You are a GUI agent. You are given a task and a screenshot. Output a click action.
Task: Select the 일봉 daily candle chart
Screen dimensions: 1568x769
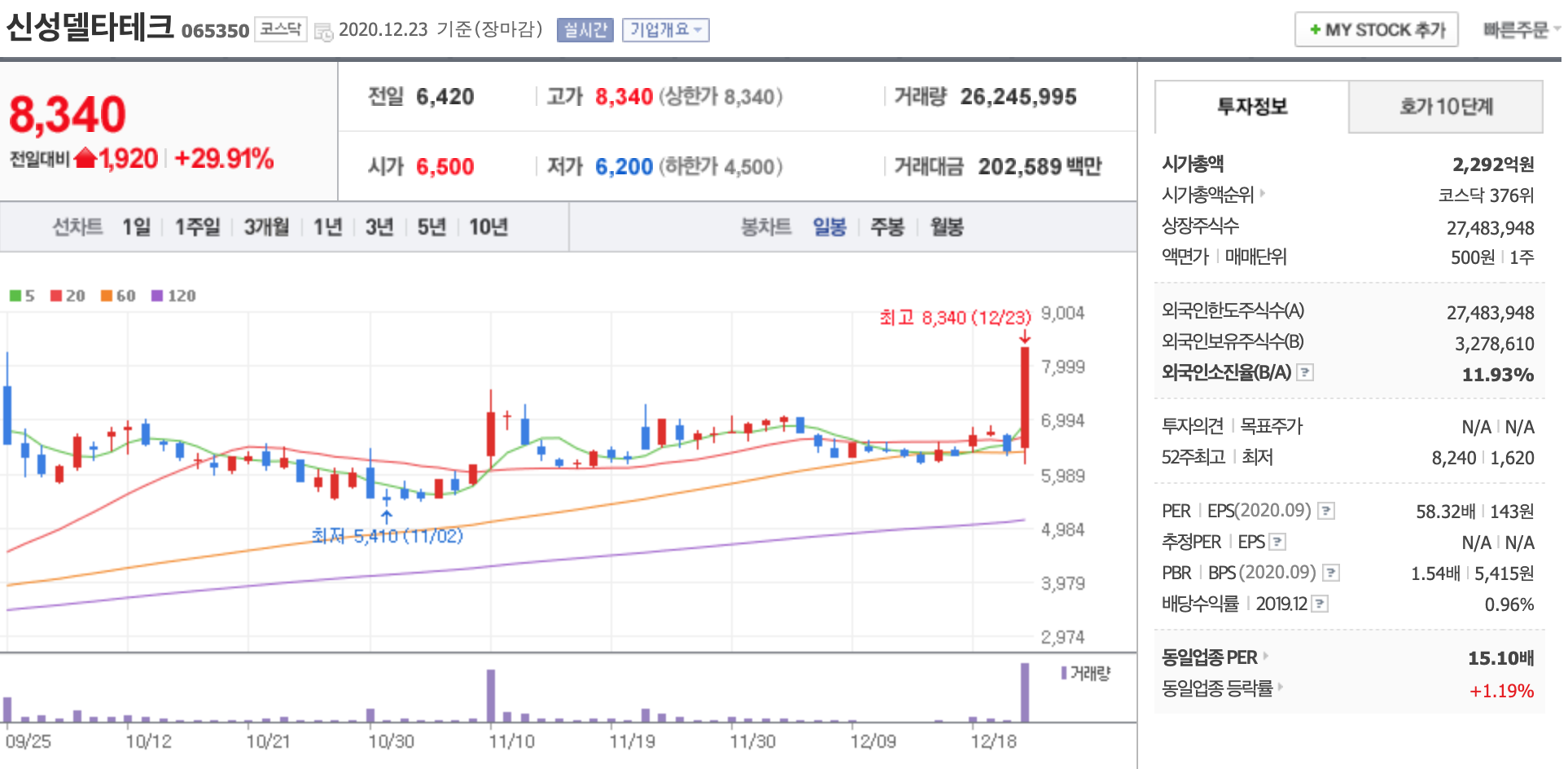pyautogui.click(x=830, y=226)
